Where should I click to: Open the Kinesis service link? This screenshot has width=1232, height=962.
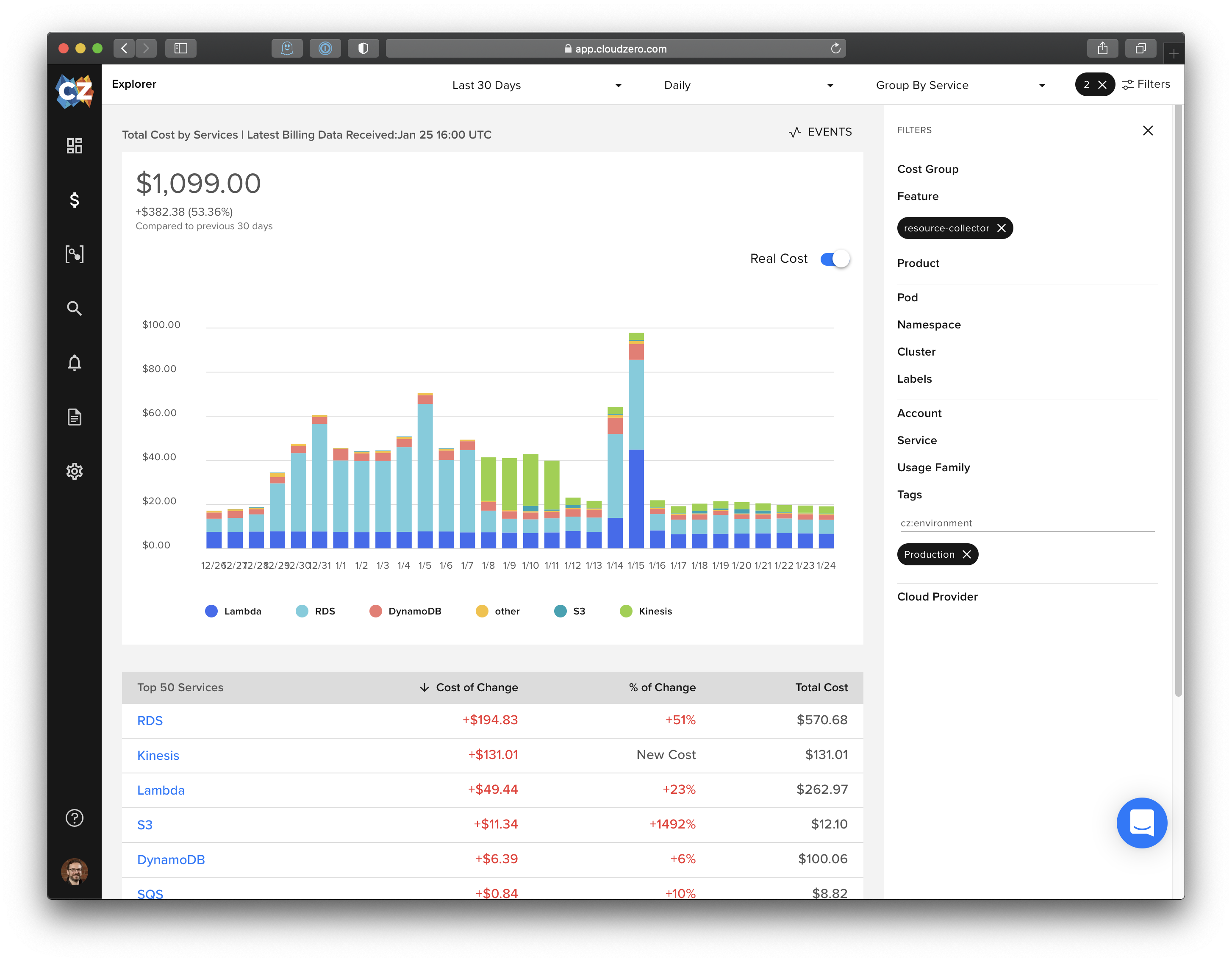(x=158, y=756)
